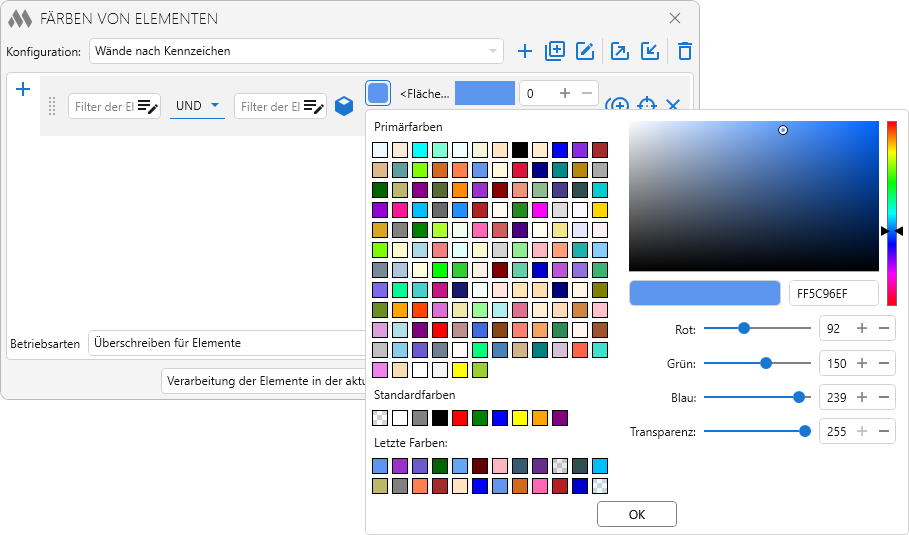Duplicate the current configuration
This screenshot has width=909, height=535.
(x=555, y=51)
